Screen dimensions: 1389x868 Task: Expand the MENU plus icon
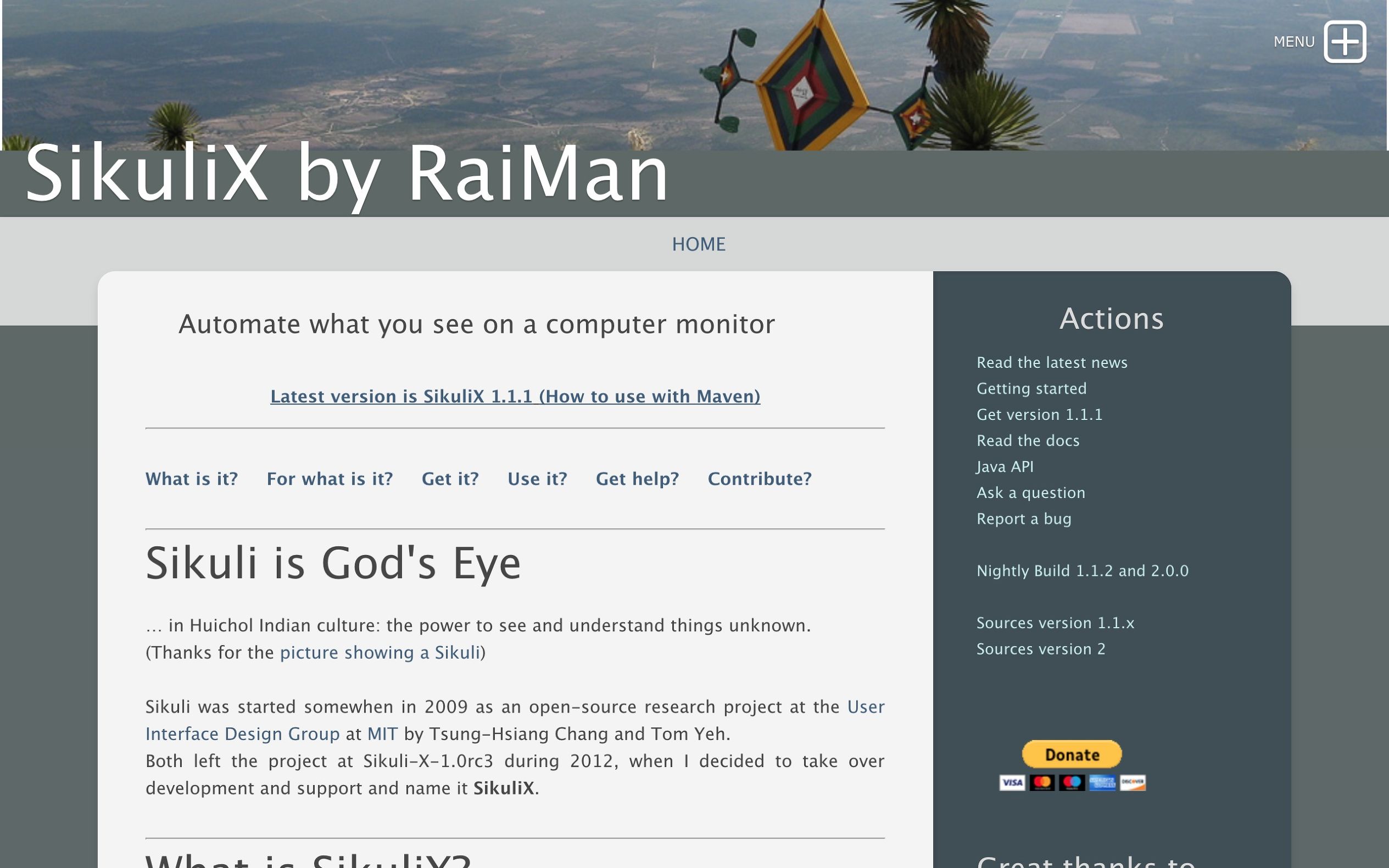pos(1344,41)
